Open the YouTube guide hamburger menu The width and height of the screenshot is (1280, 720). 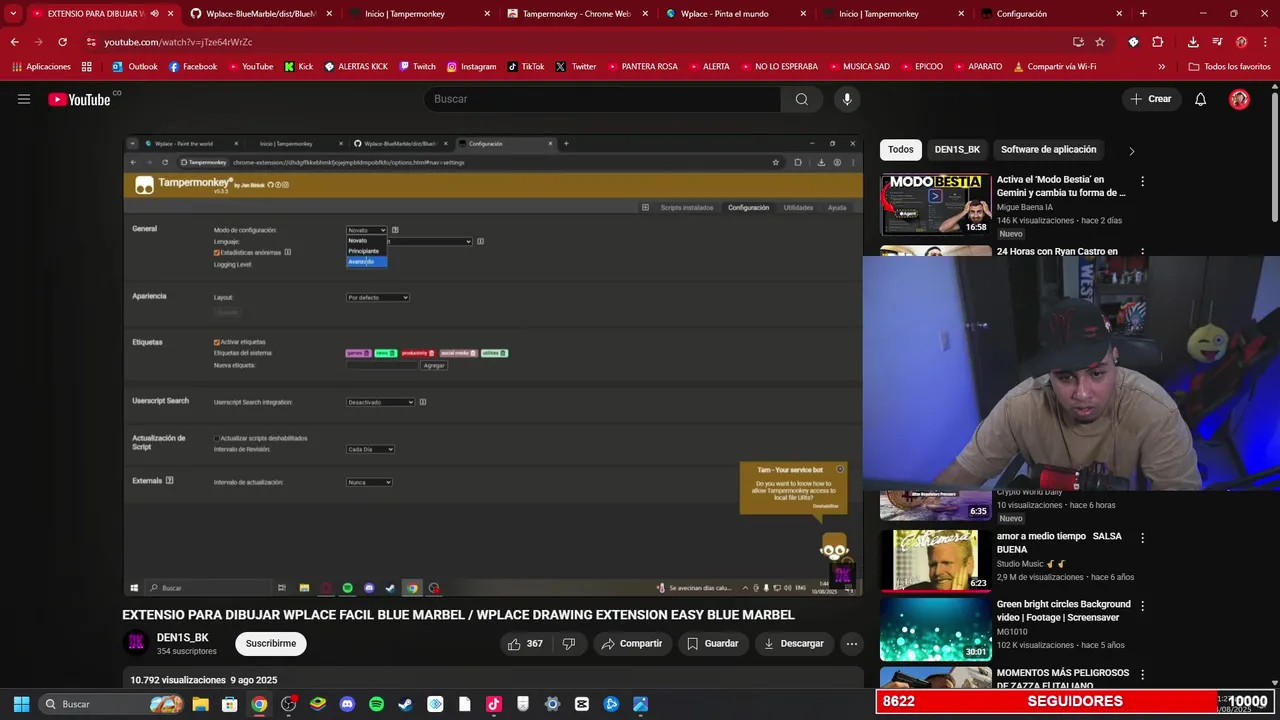[x=24, y=99]
